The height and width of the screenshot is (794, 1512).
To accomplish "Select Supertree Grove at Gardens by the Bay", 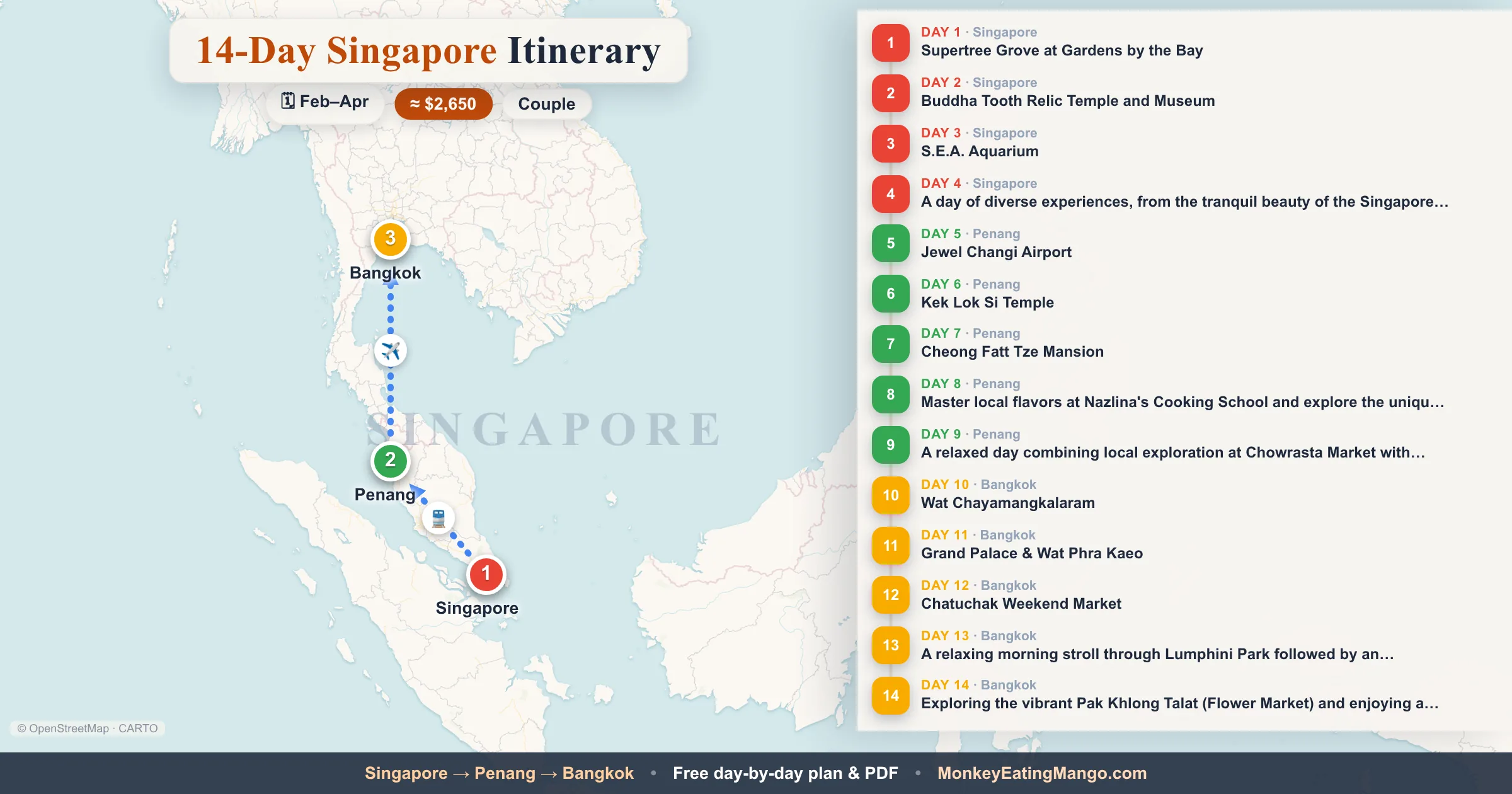I will [x=1062, y=50].
